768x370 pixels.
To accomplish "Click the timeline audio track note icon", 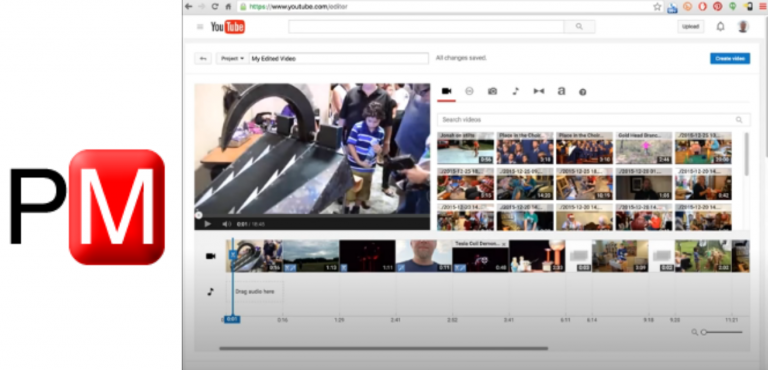I will click(x=211, y=292).
